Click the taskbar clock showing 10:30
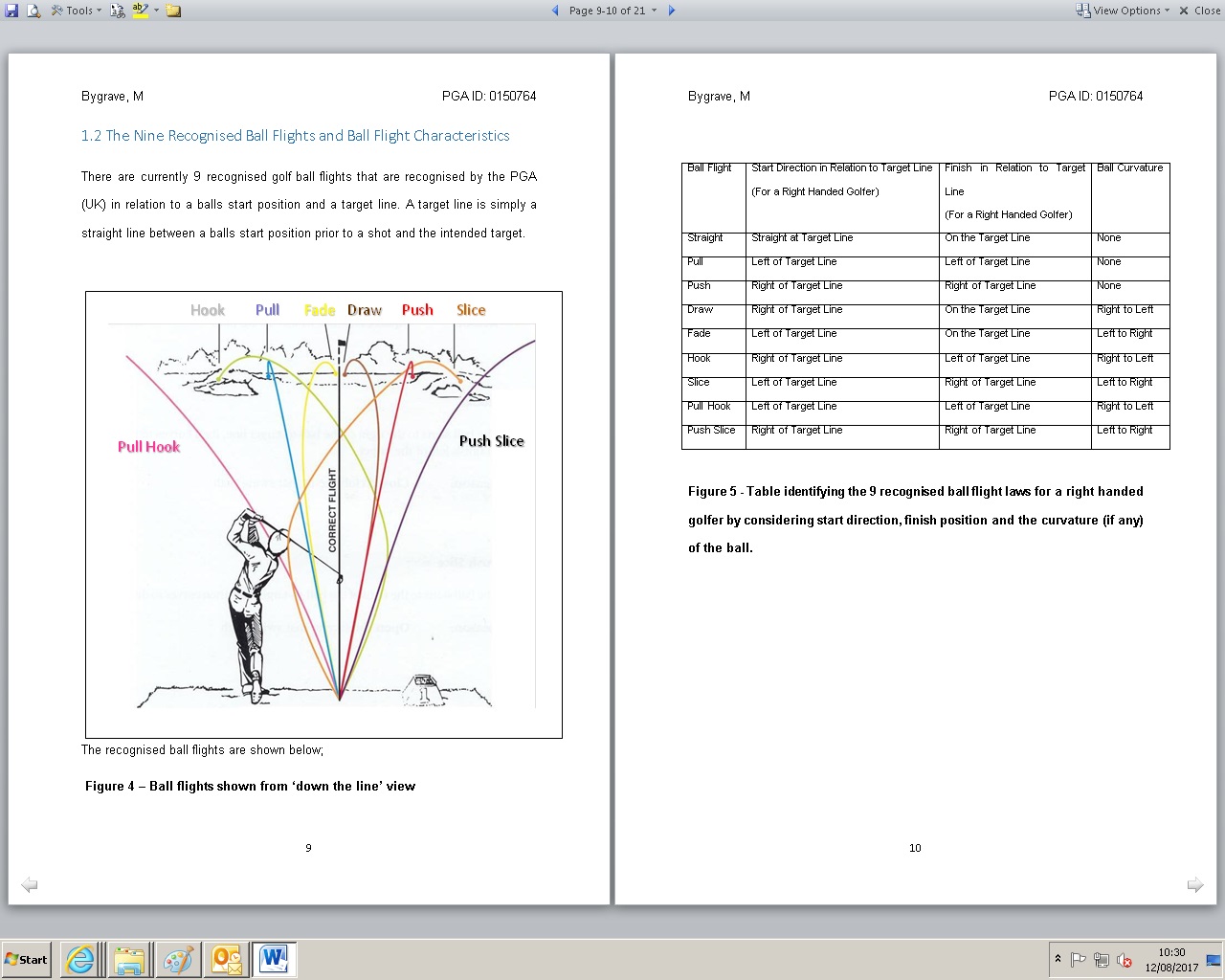Screen dimensions: 1225x980 (x=1172, y=959)
